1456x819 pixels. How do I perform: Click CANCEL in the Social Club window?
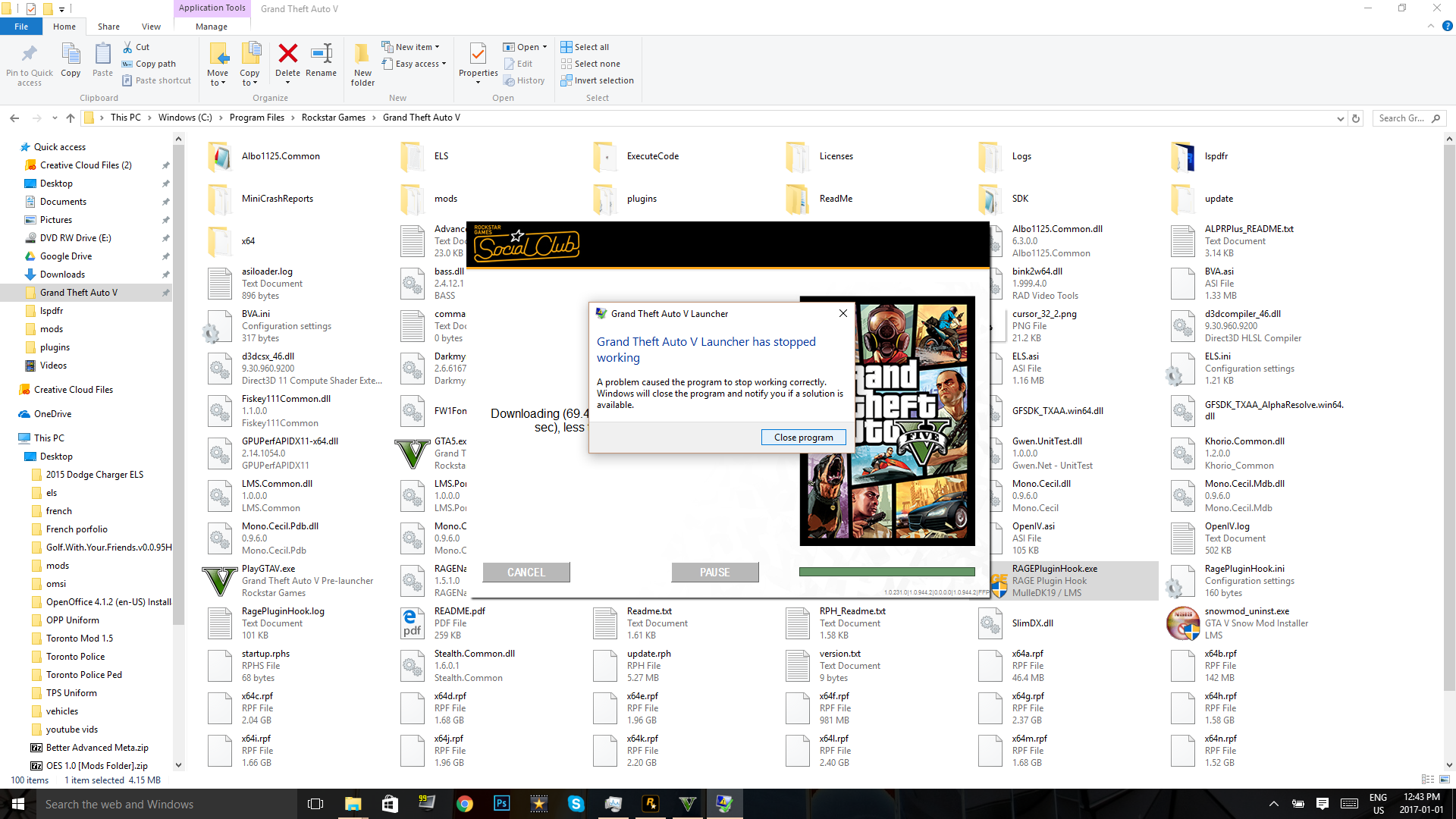[526, 573]
